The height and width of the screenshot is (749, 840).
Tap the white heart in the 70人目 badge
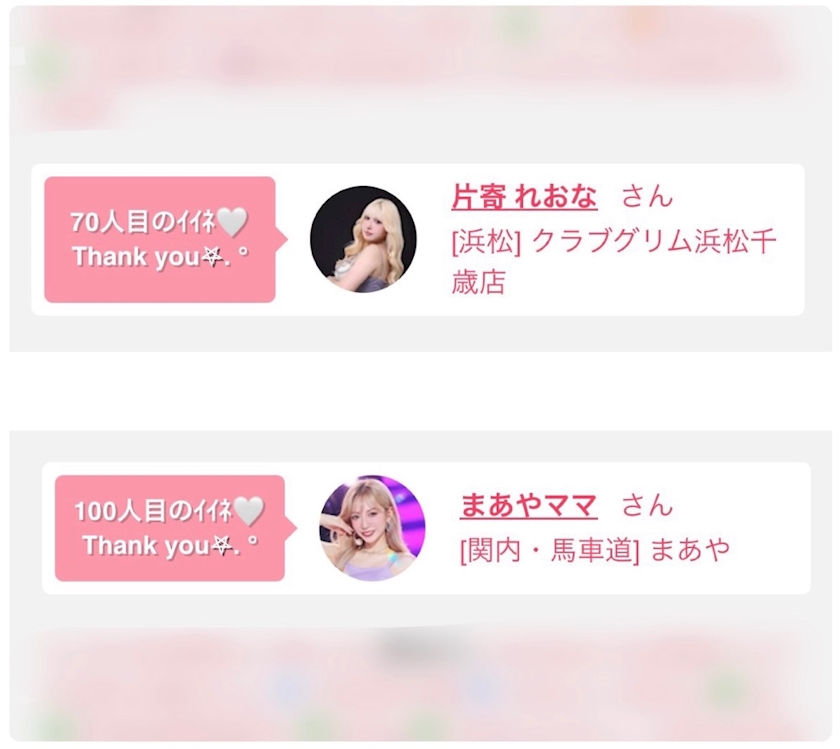point(232,222)
